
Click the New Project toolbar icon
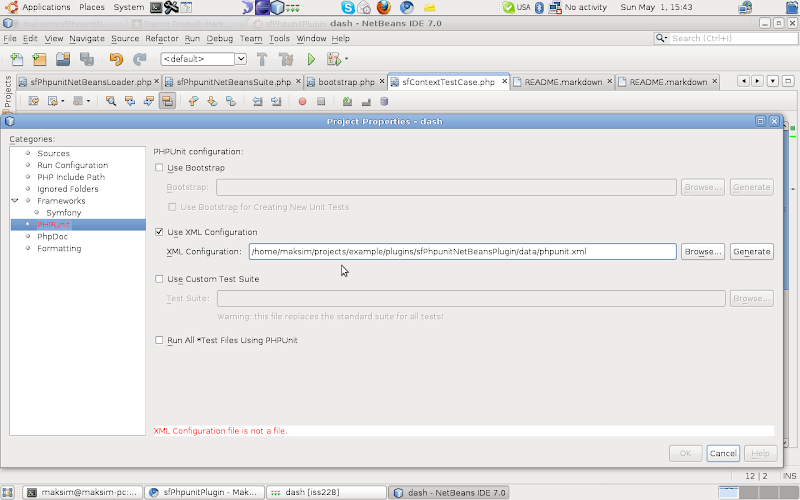(39, 59)
